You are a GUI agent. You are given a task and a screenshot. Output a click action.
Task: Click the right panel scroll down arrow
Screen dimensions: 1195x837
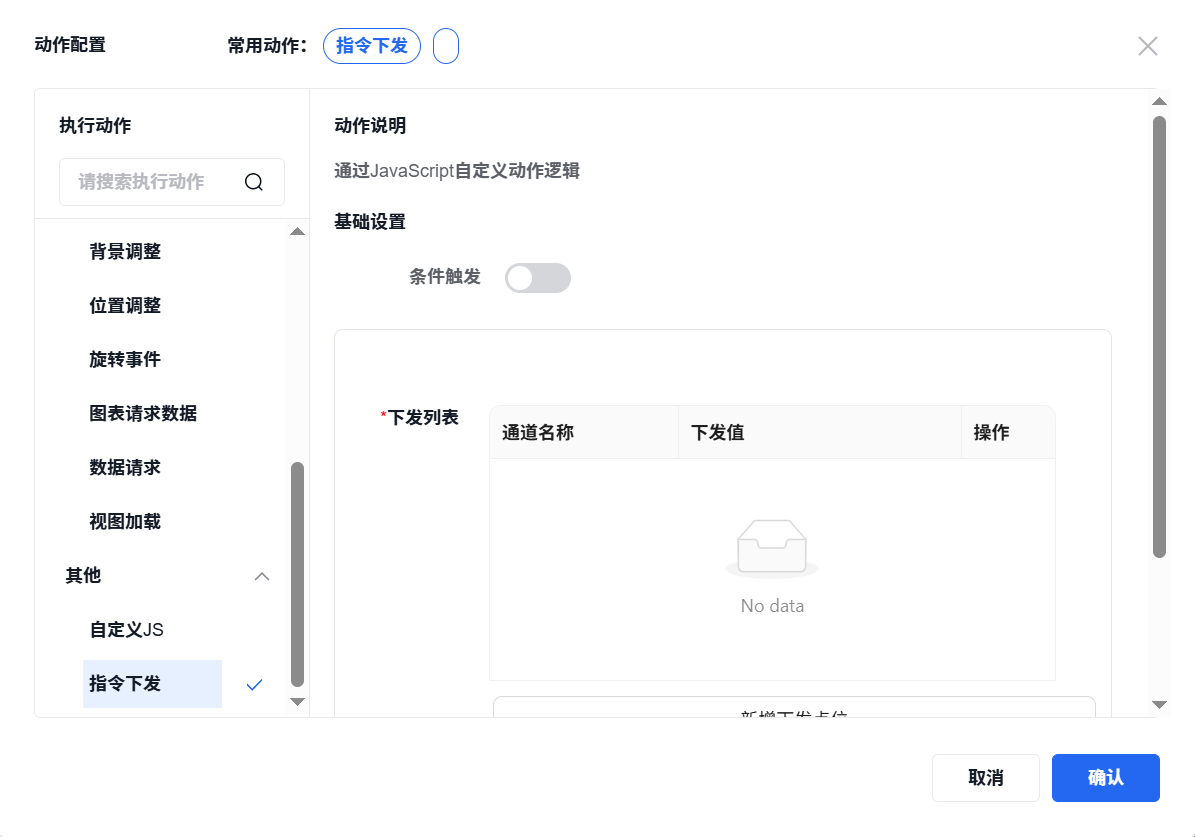pyautogui.click(x=1159, y=705)
